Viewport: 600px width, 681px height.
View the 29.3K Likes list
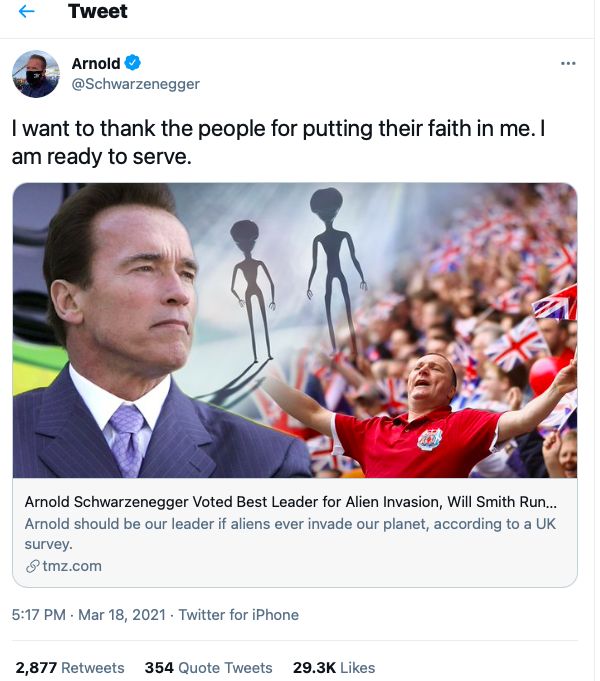pos(335,667)
